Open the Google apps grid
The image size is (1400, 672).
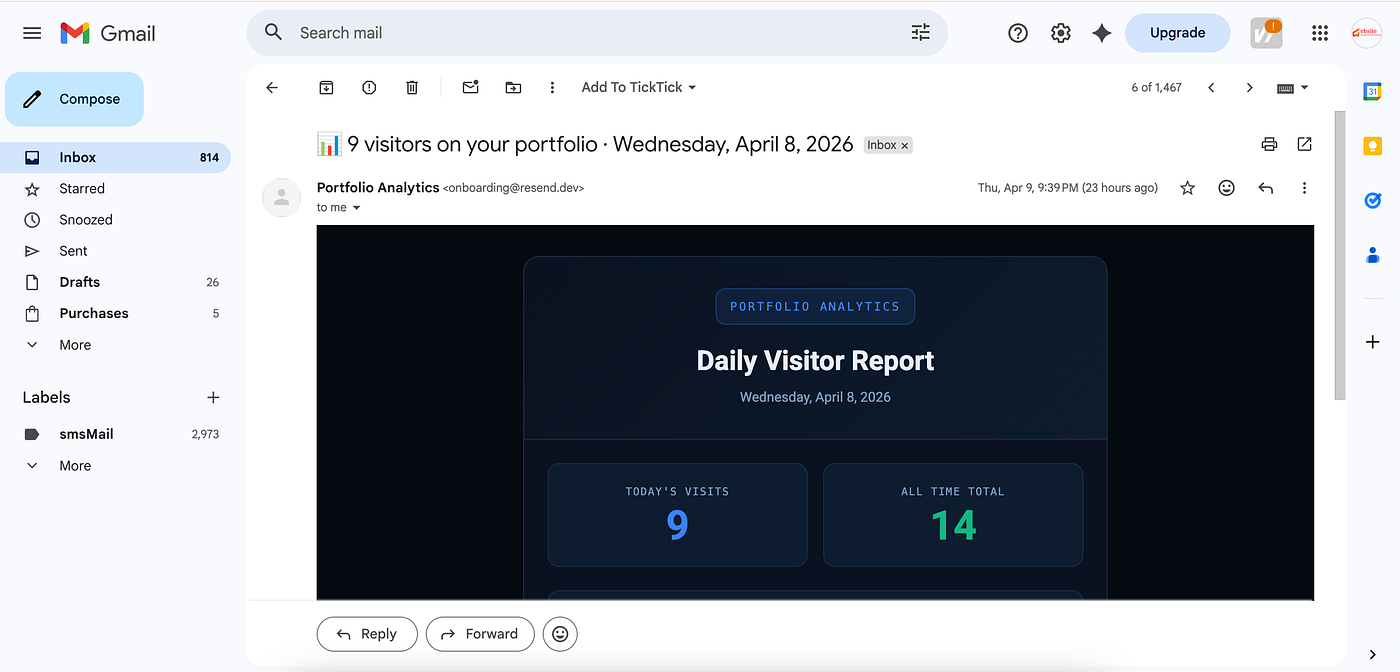(x=1320, y=33)
